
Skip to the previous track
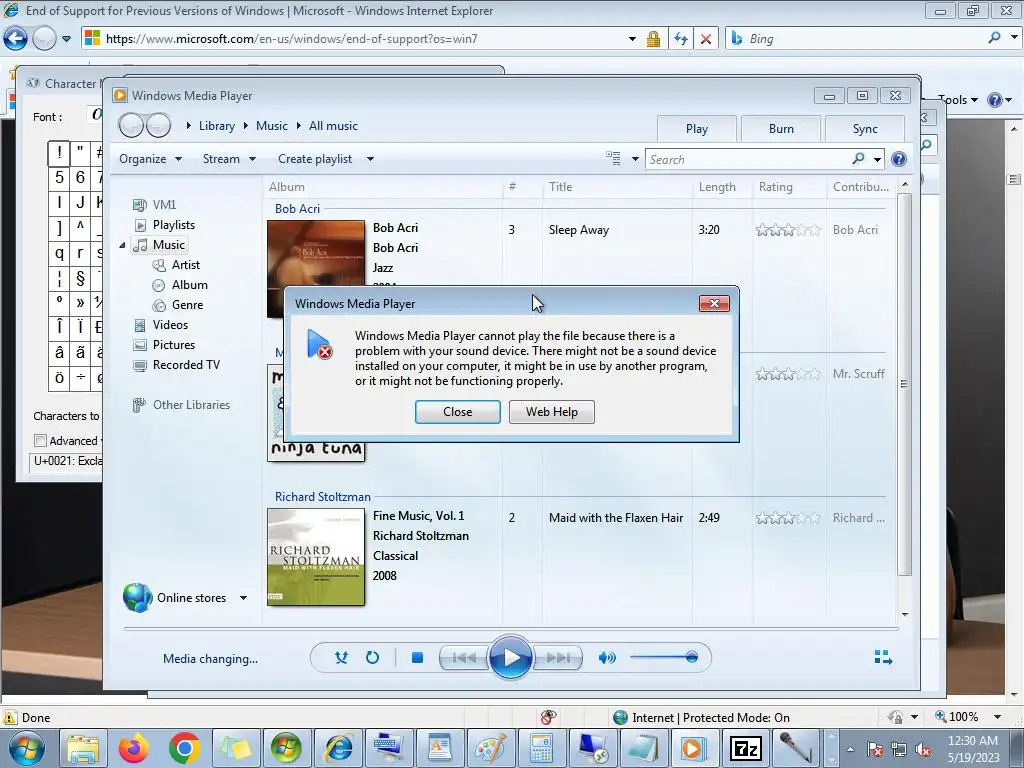[464, 658]
